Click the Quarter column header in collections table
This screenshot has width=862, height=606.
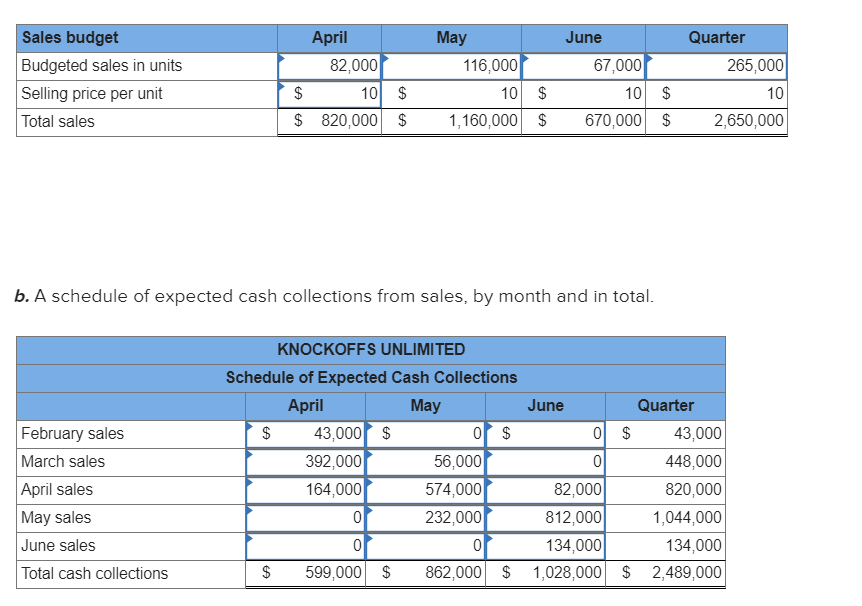pos(665,406)
